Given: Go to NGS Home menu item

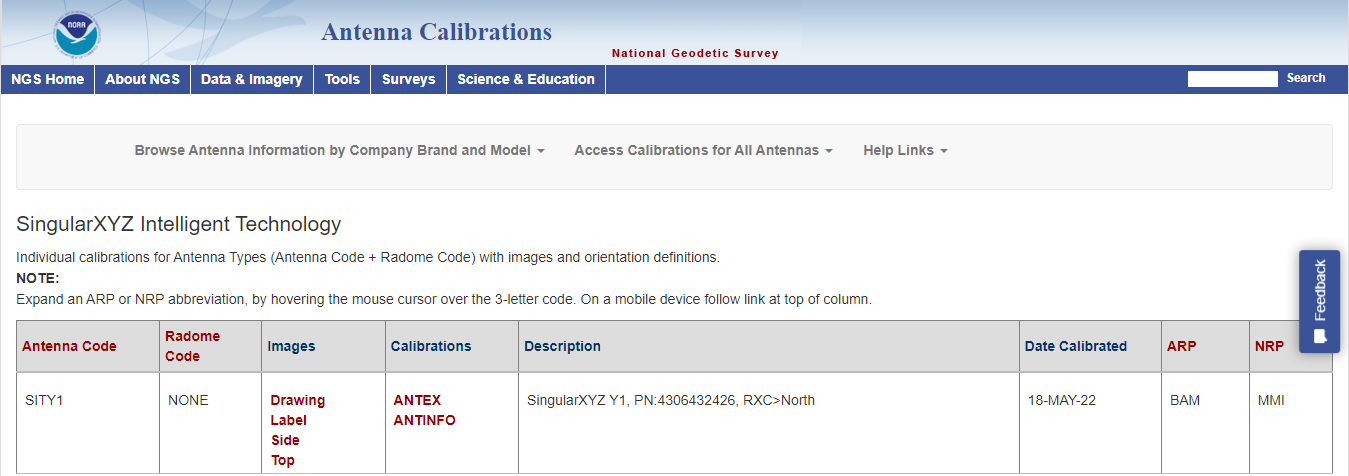Looking at the screenshot, I should point(47,79).
